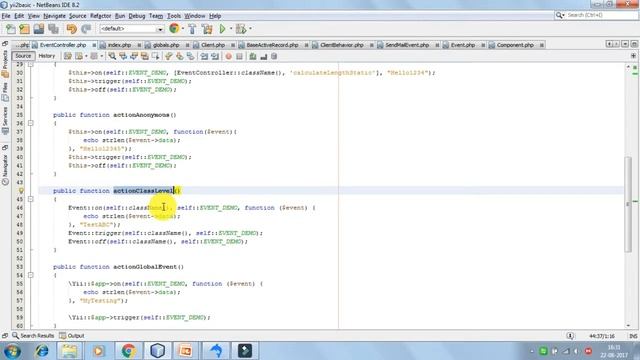The width and height of the screenshot is (640, 360).
Task: Open the Tools menu
Action: click(x=173, y=16)
